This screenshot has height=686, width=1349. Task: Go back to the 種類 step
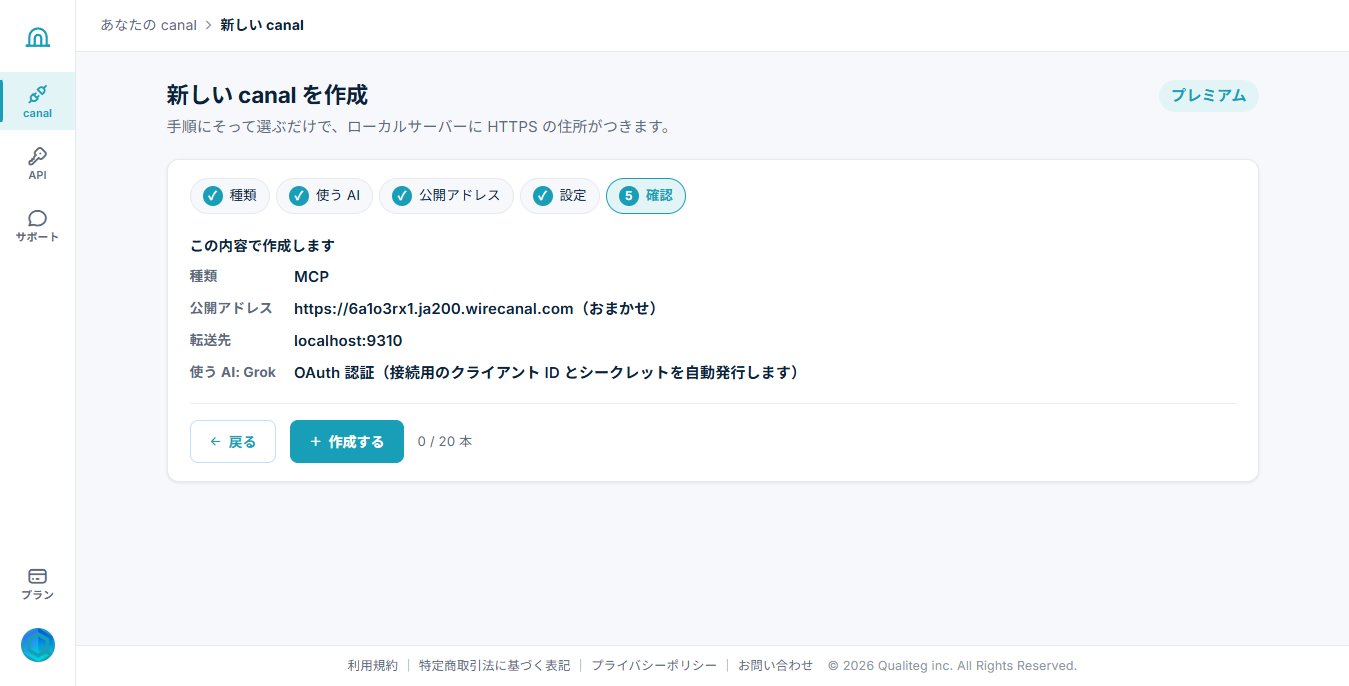230,196
